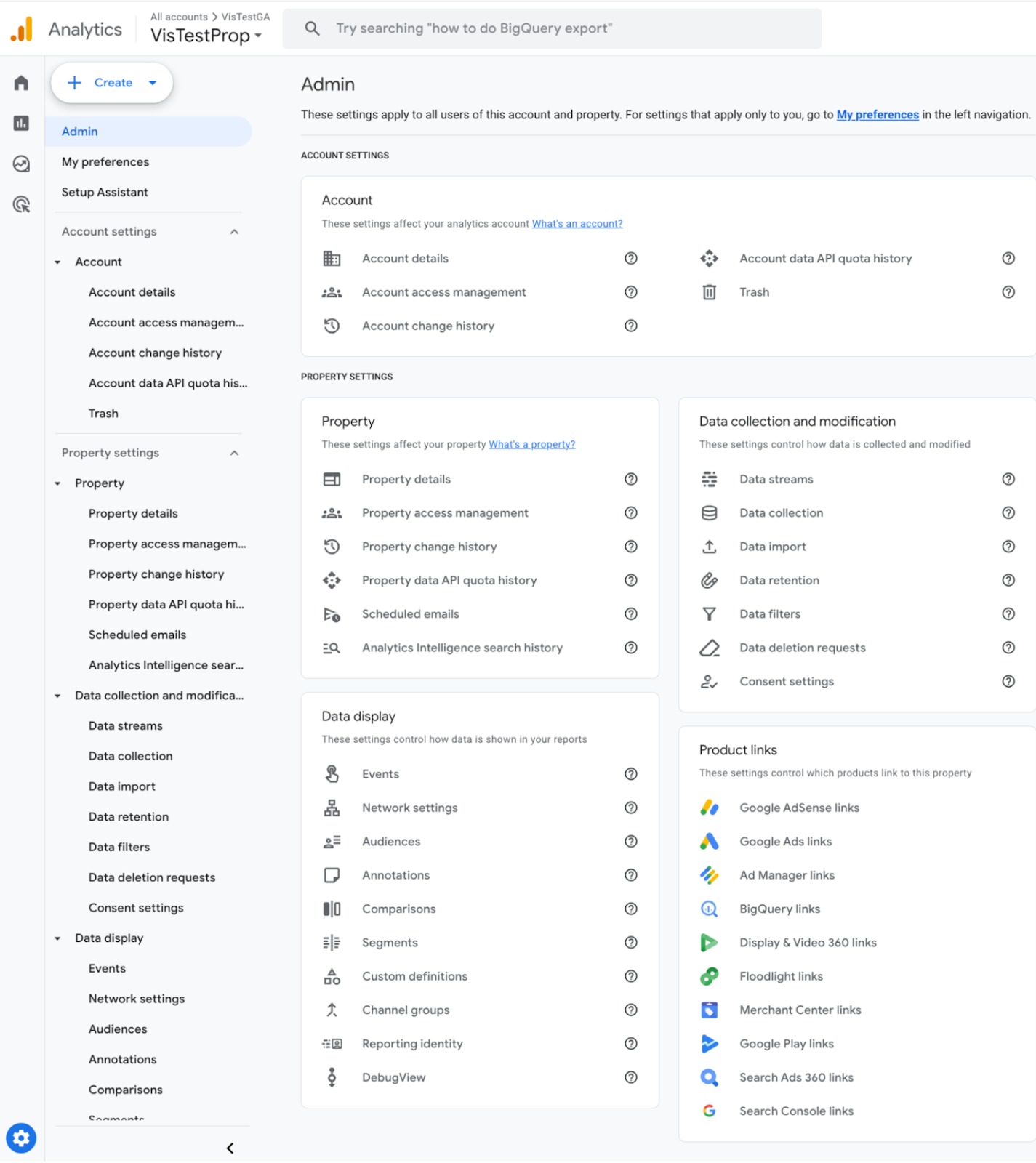
Task: Open the Advertising icon in left rail
Action: coord(21,204)
